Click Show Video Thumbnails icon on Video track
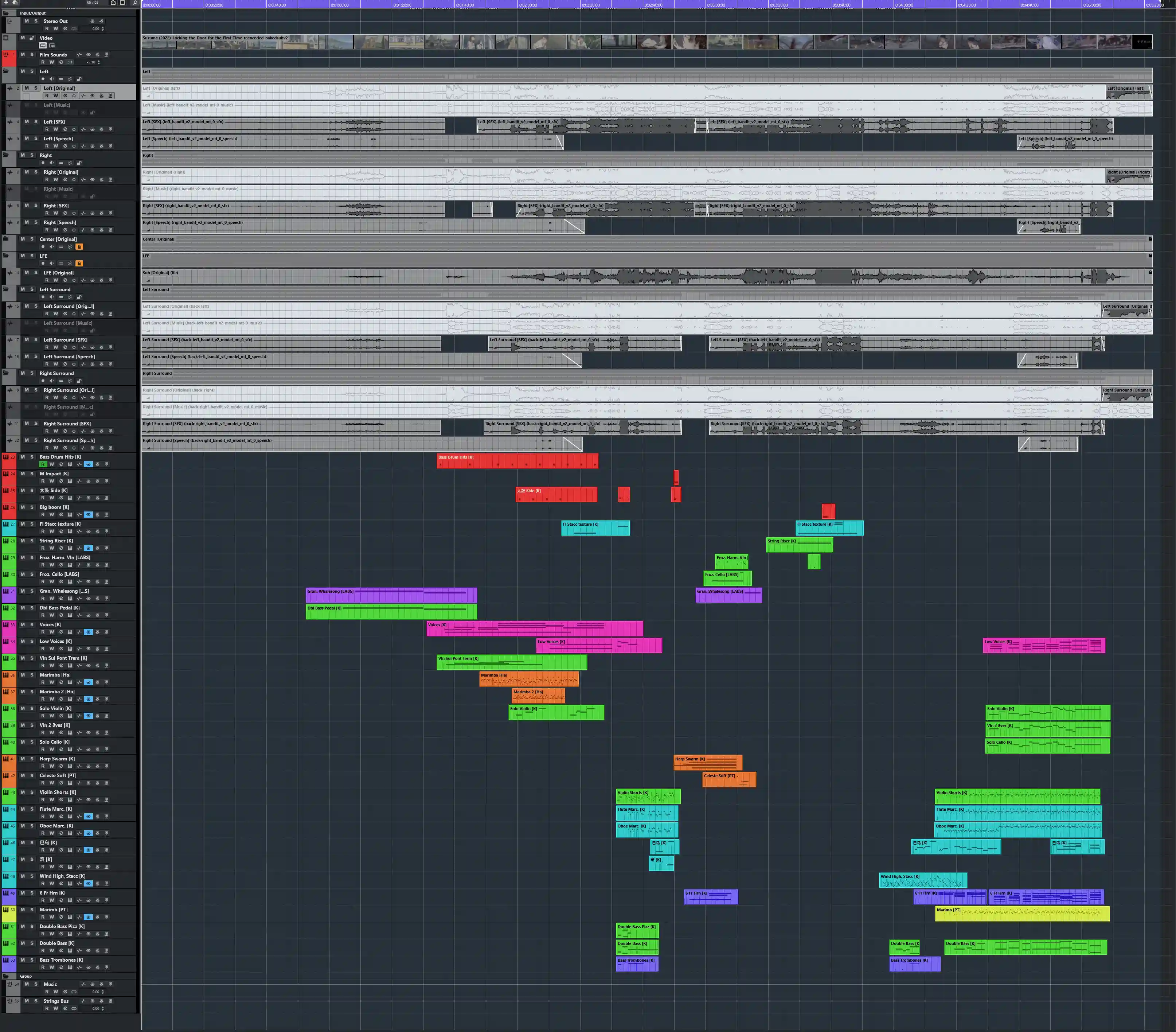1176x1032 pixels. pyautogui.click(x=43, y=46)
